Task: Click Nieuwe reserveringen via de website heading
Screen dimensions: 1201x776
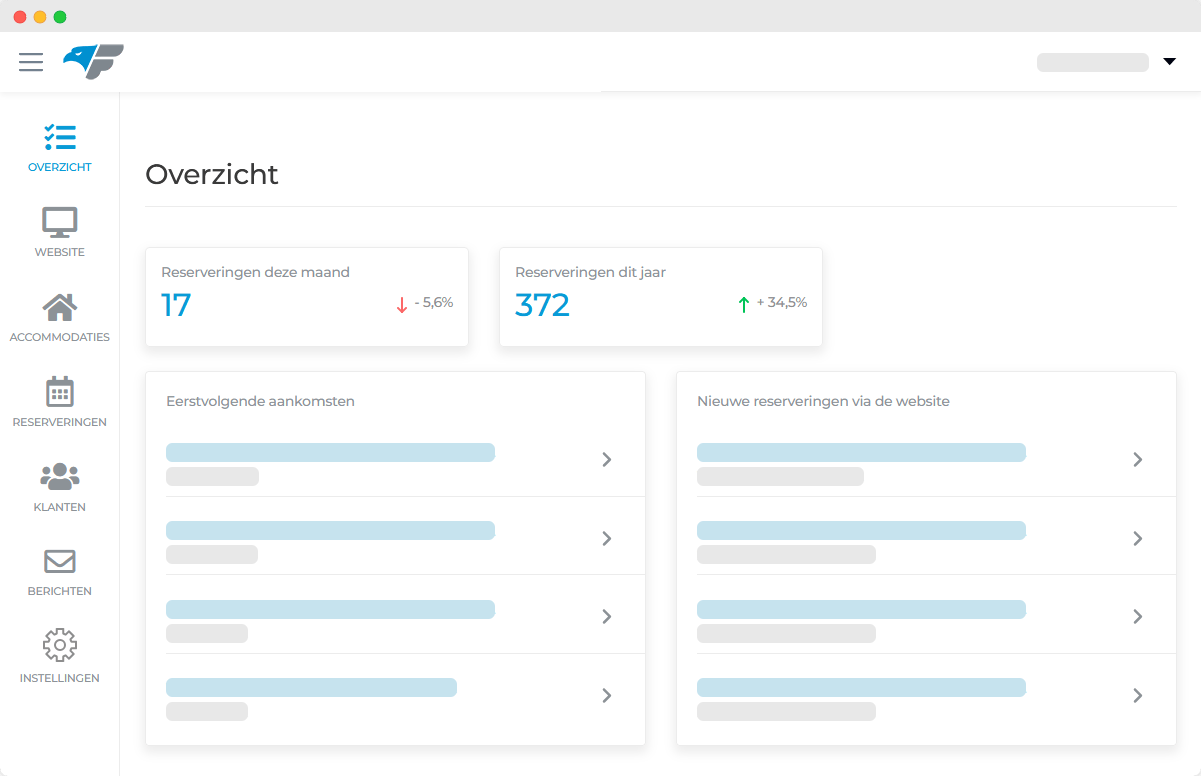Action: (823, 401)
